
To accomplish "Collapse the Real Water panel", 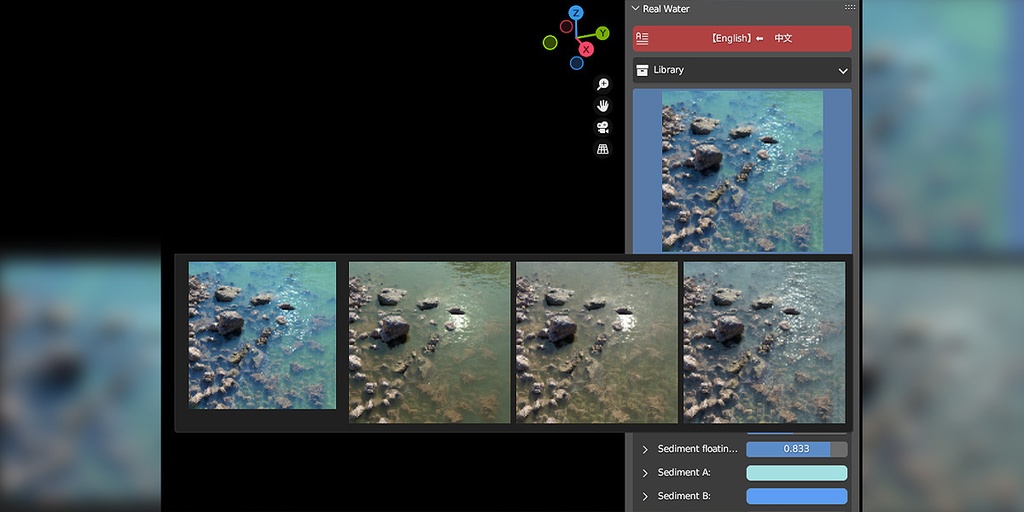I will (x=635, y=8).
